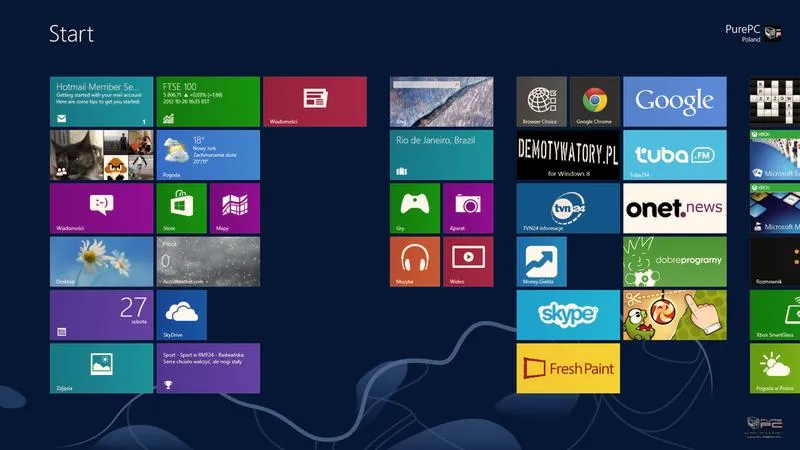Open the Rio de Janeiro travel tile
Viewport: 800px width, 450px height.
click(441, 155)
